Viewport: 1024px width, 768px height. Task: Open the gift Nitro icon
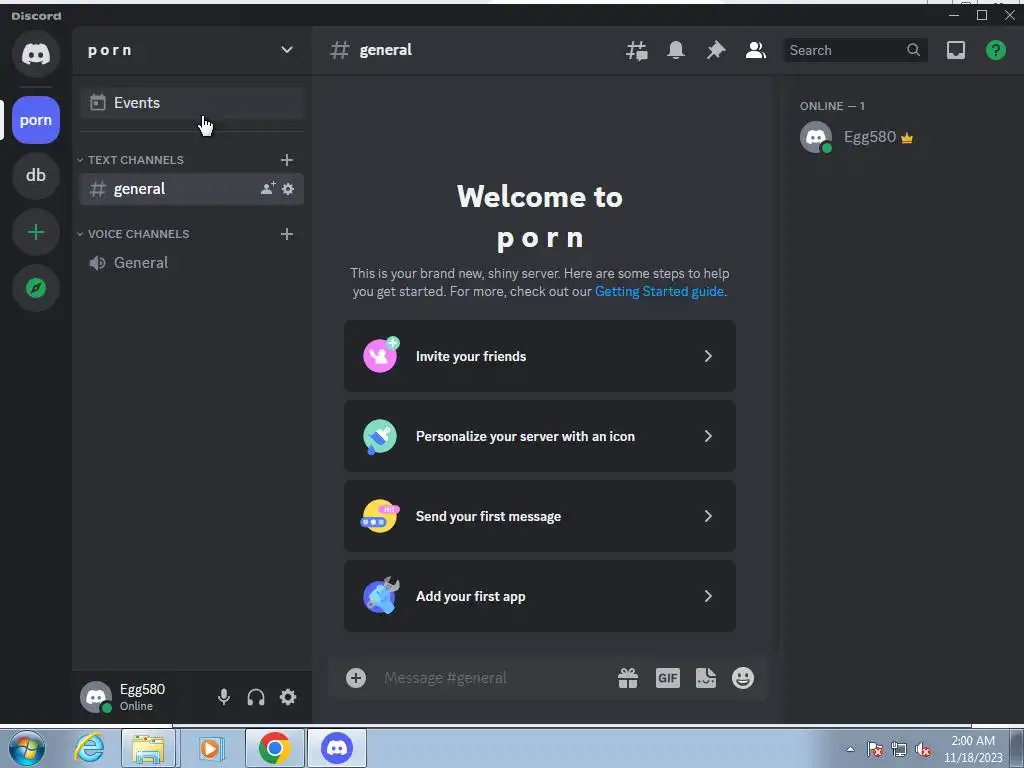[628, 678]
